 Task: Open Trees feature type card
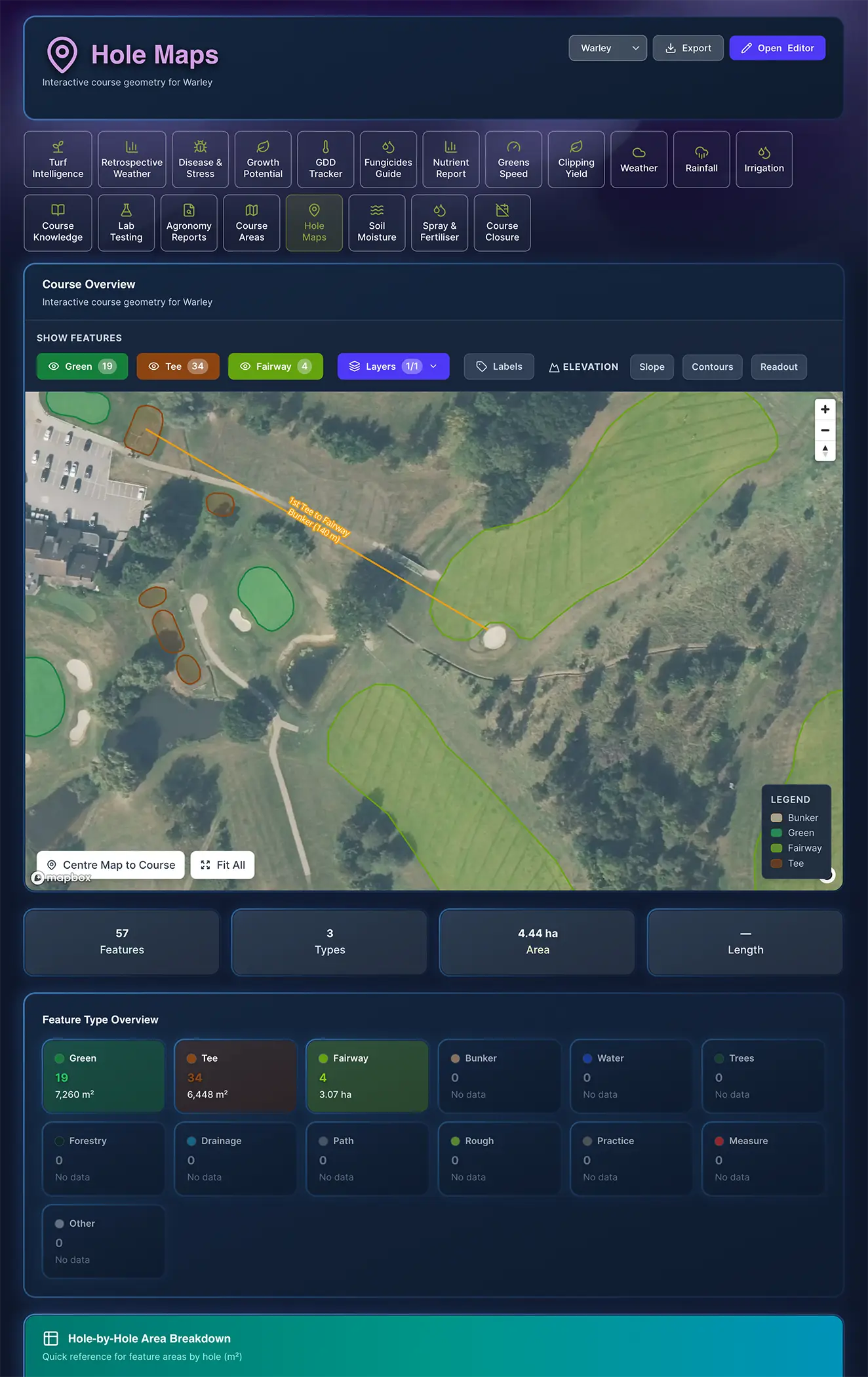[x=764, y=1076]
